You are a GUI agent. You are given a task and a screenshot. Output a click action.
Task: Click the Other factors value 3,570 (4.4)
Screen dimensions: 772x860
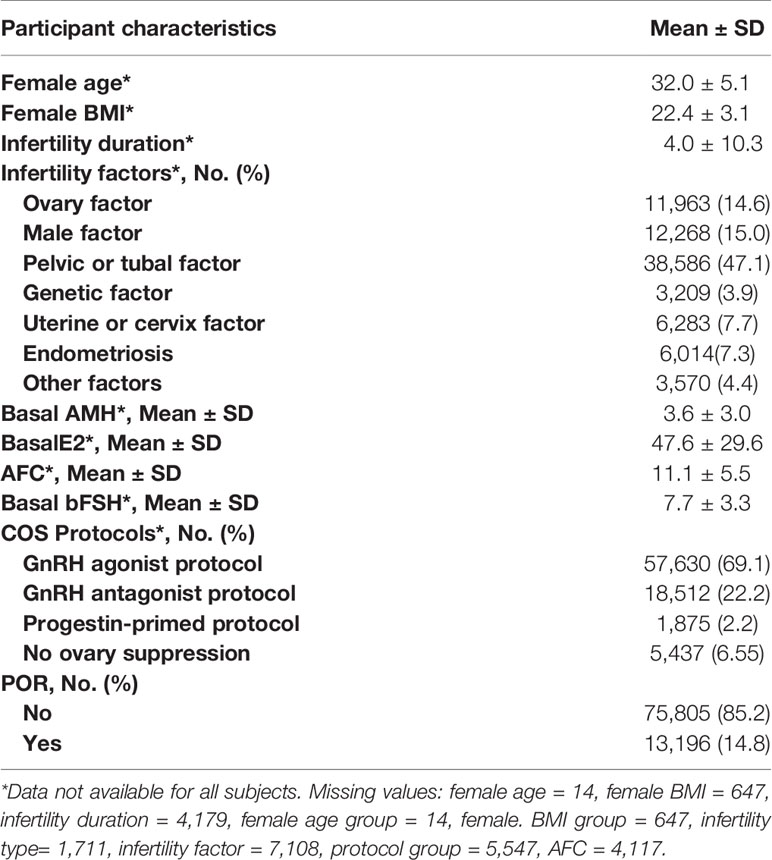[x=707, y=383]
